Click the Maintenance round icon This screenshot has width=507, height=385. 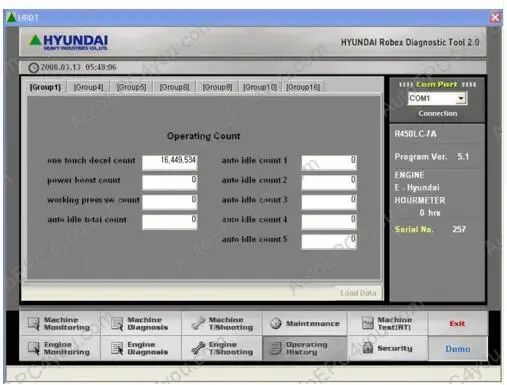(276, 323)
